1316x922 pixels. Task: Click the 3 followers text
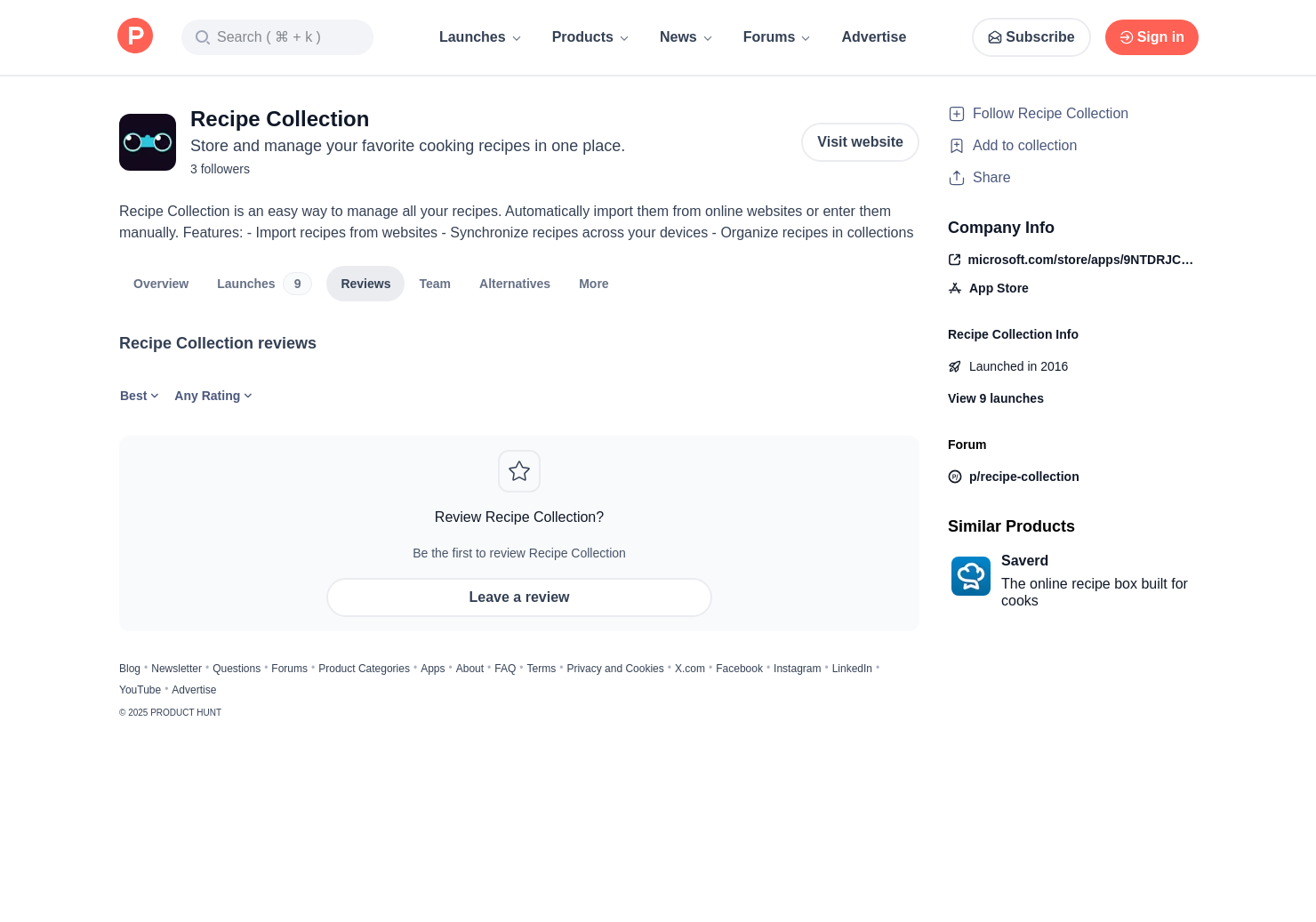coord(220,169)
